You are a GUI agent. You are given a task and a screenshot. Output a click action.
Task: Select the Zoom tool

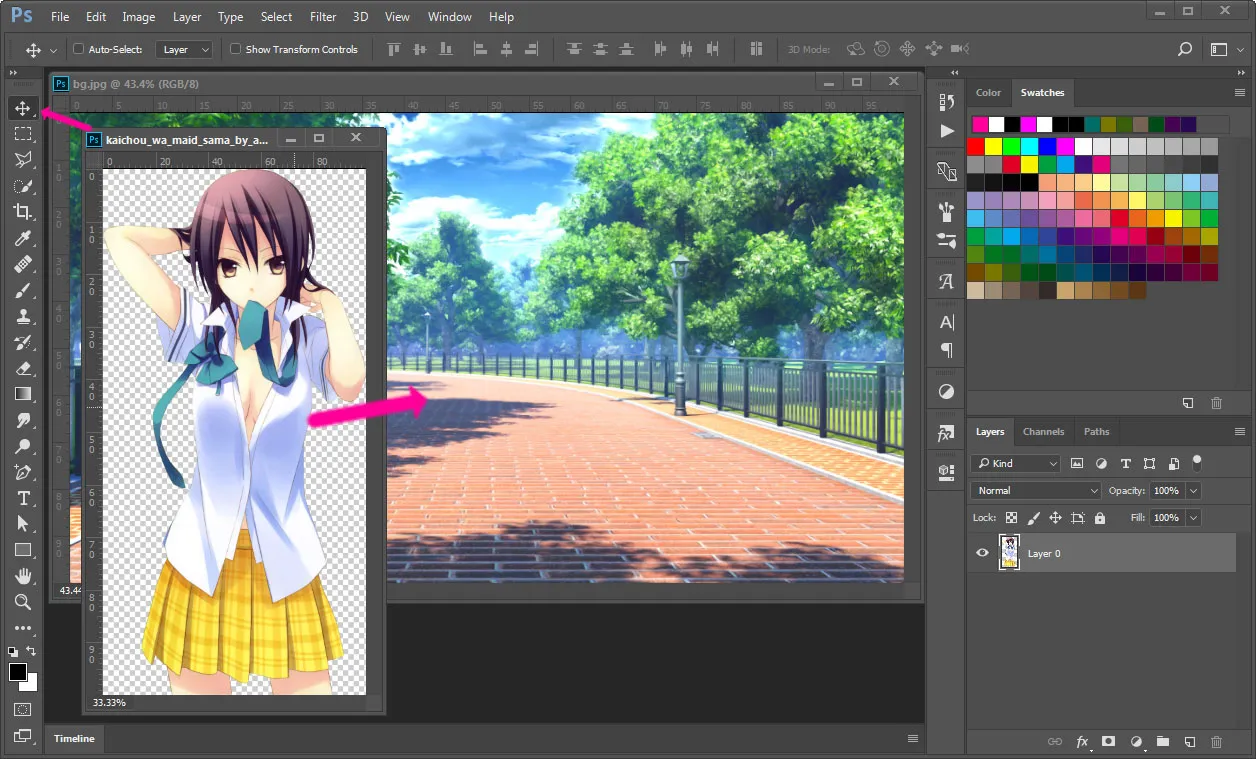pos(23,602)
